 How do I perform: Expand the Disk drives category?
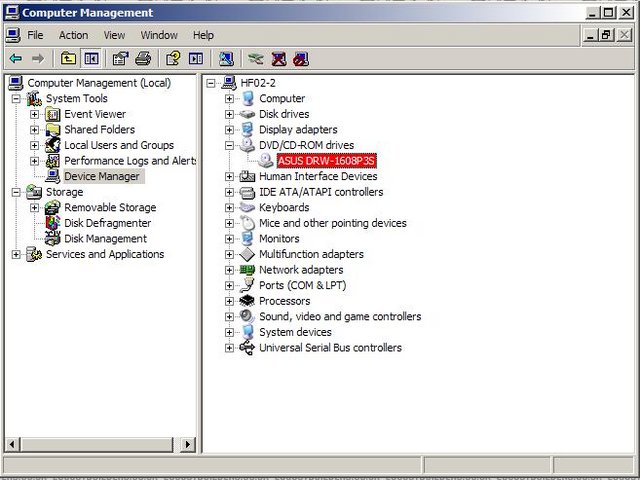tap(229, 114)
